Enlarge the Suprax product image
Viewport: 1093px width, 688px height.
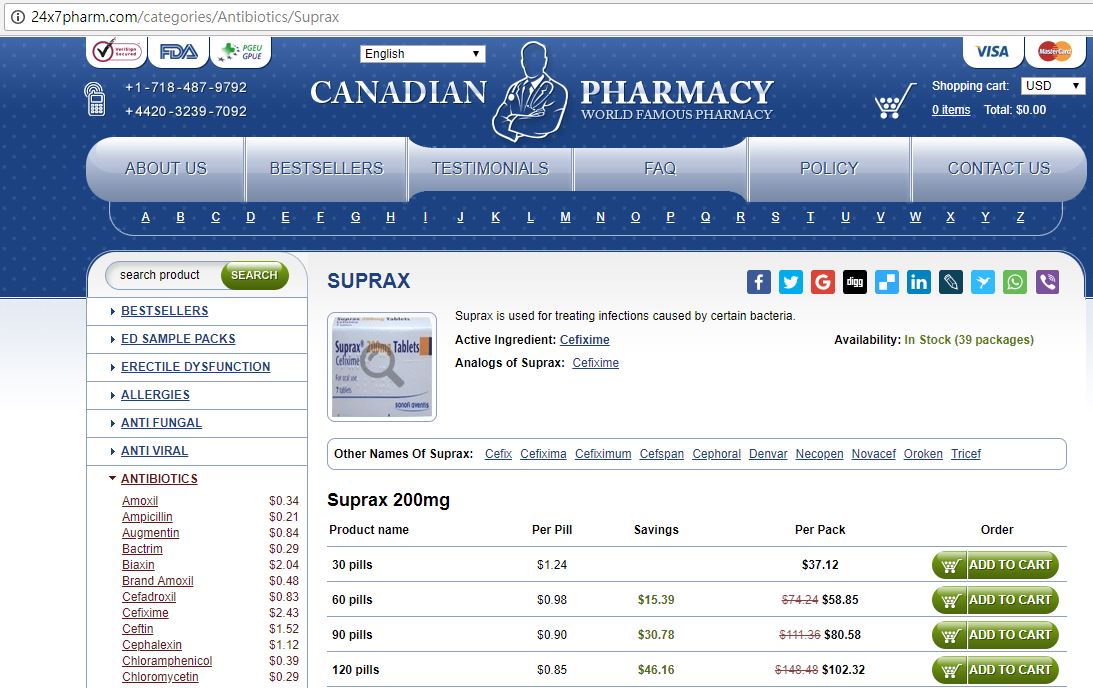pos(382,366)
